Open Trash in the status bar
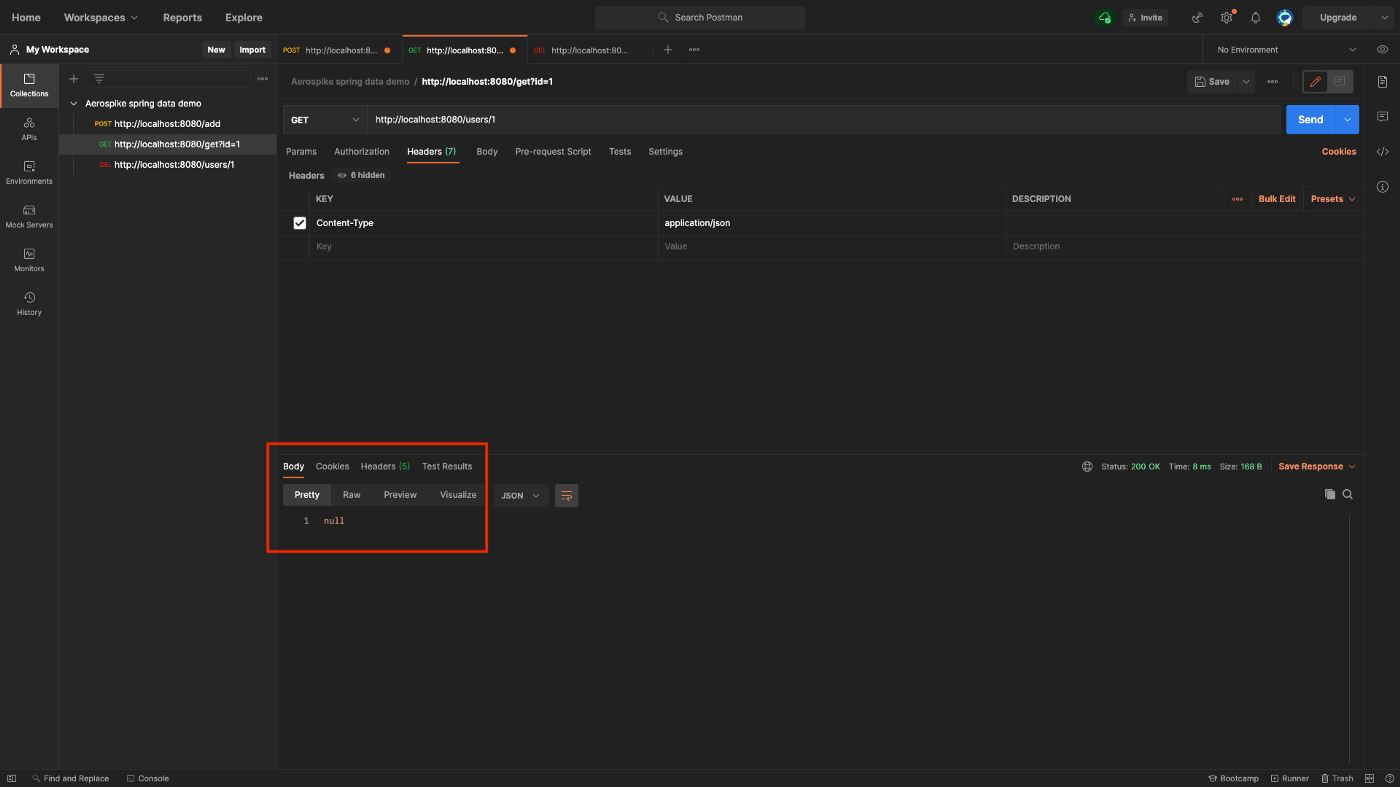Screen dimensions: 1400x787 click(1336, 778)
